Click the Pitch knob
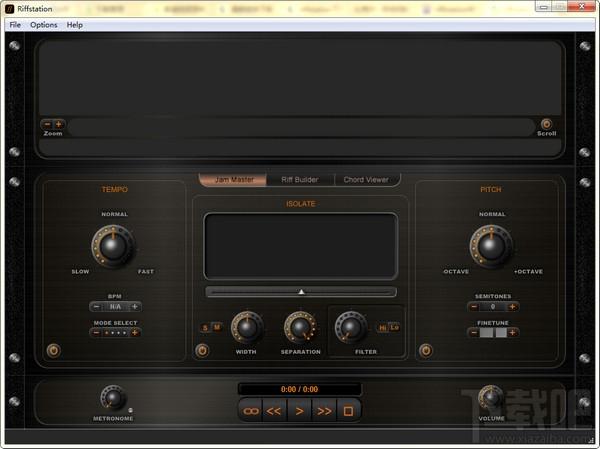This screenshot has height=449, width=600. pos(491,246)
